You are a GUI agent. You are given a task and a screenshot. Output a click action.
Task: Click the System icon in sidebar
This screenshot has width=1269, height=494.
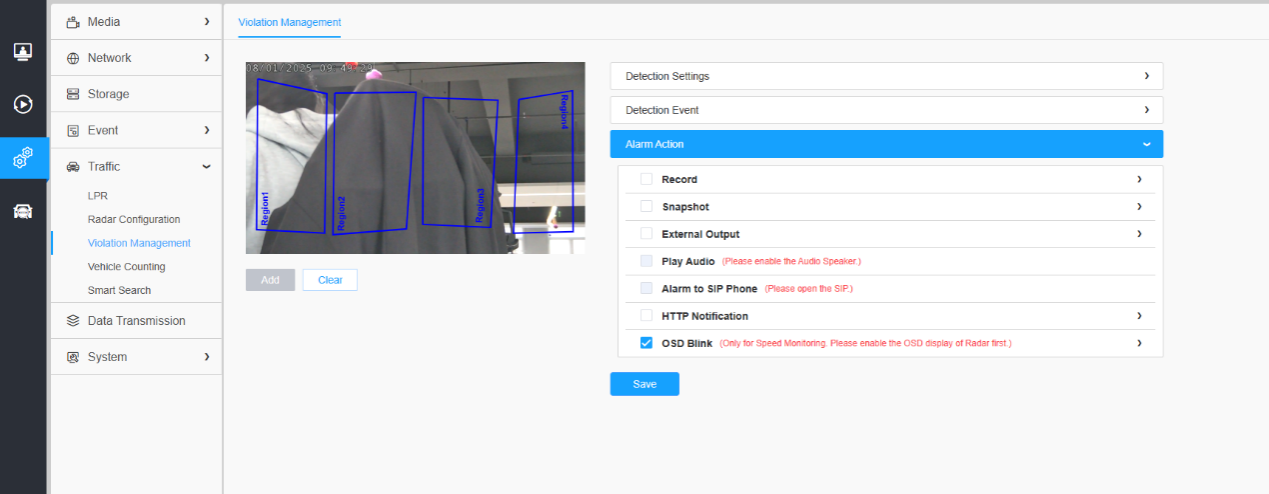(x=72, y=357)
